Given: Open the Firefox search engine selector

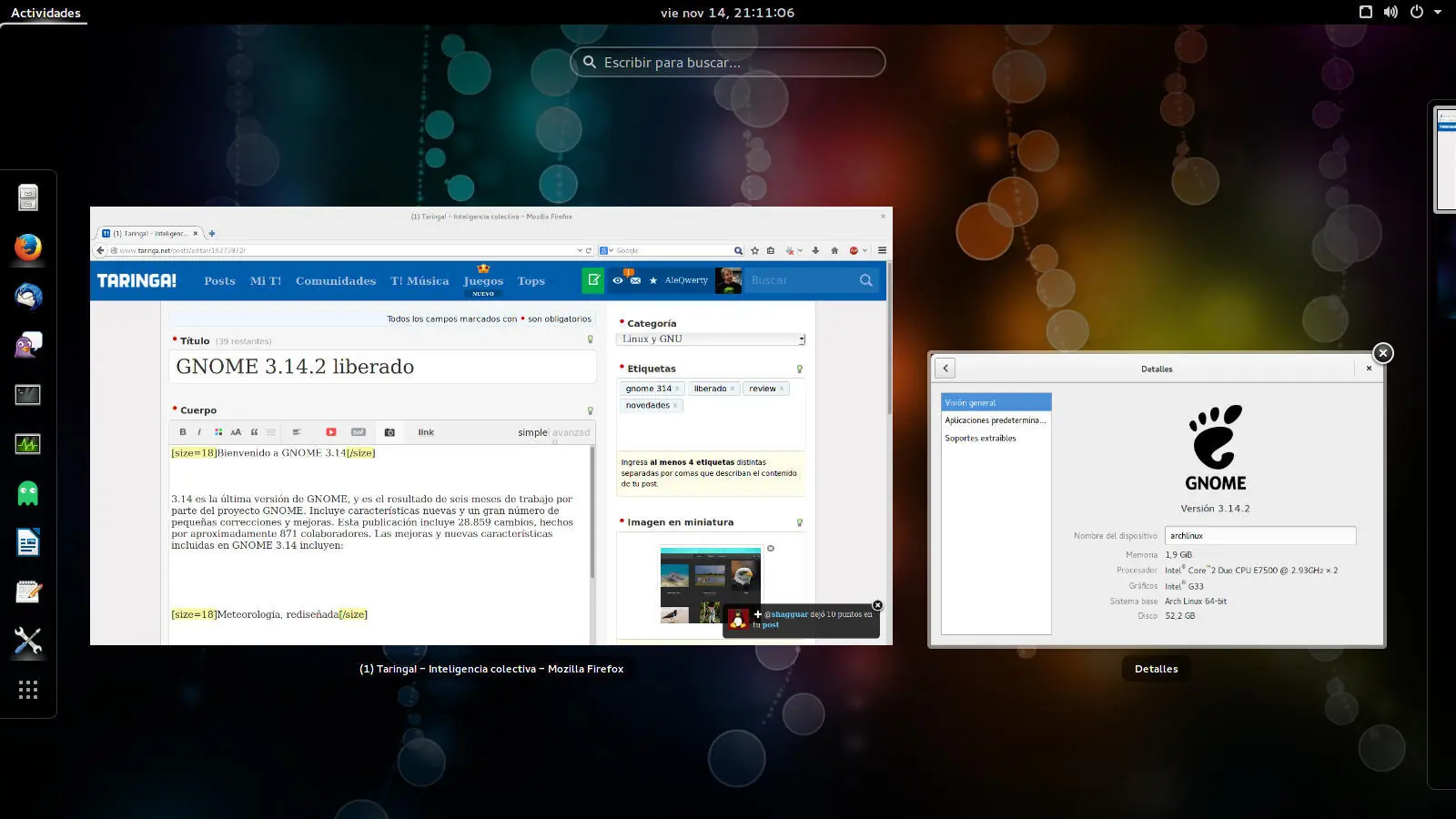Looking at the screenshot, I should pos(606,250).
